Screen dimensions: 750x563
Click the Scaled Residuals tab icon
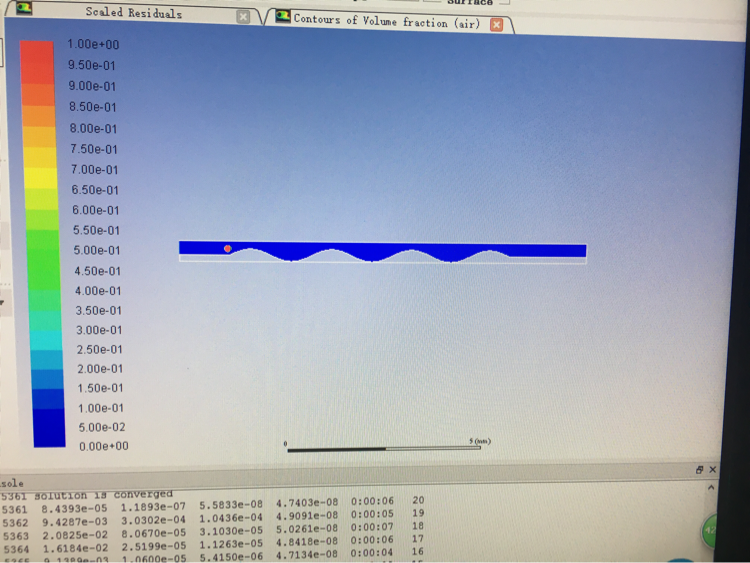tap(24, 8)
